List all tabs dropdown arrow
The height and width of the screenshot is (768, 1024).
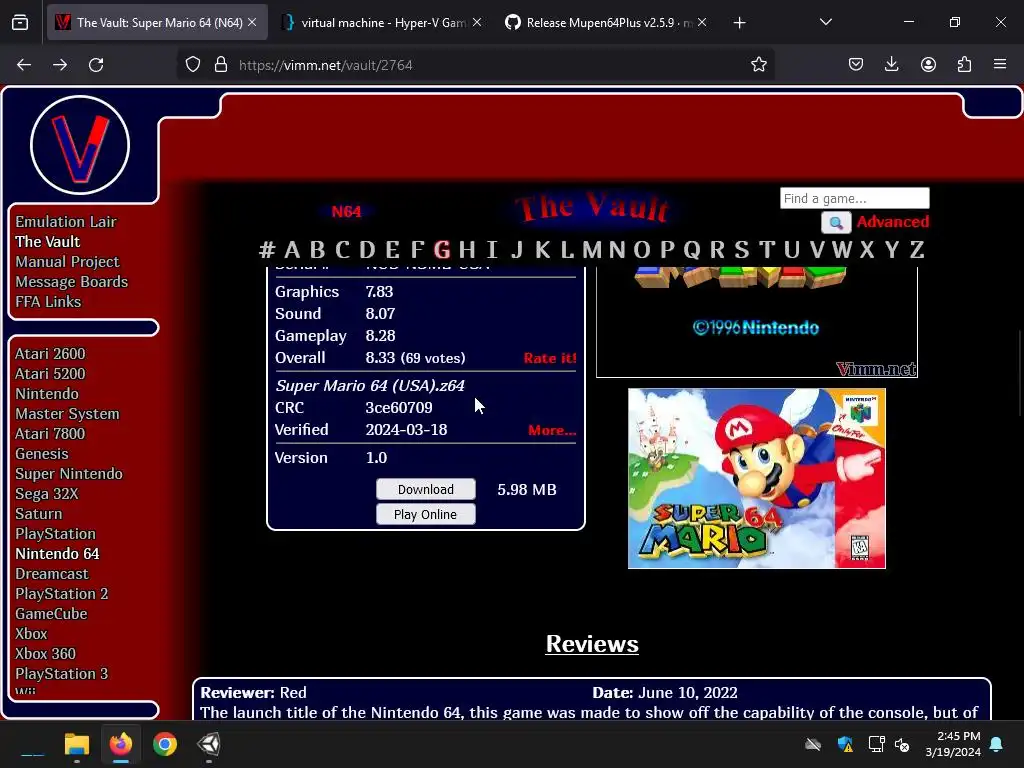coord(825,22)
